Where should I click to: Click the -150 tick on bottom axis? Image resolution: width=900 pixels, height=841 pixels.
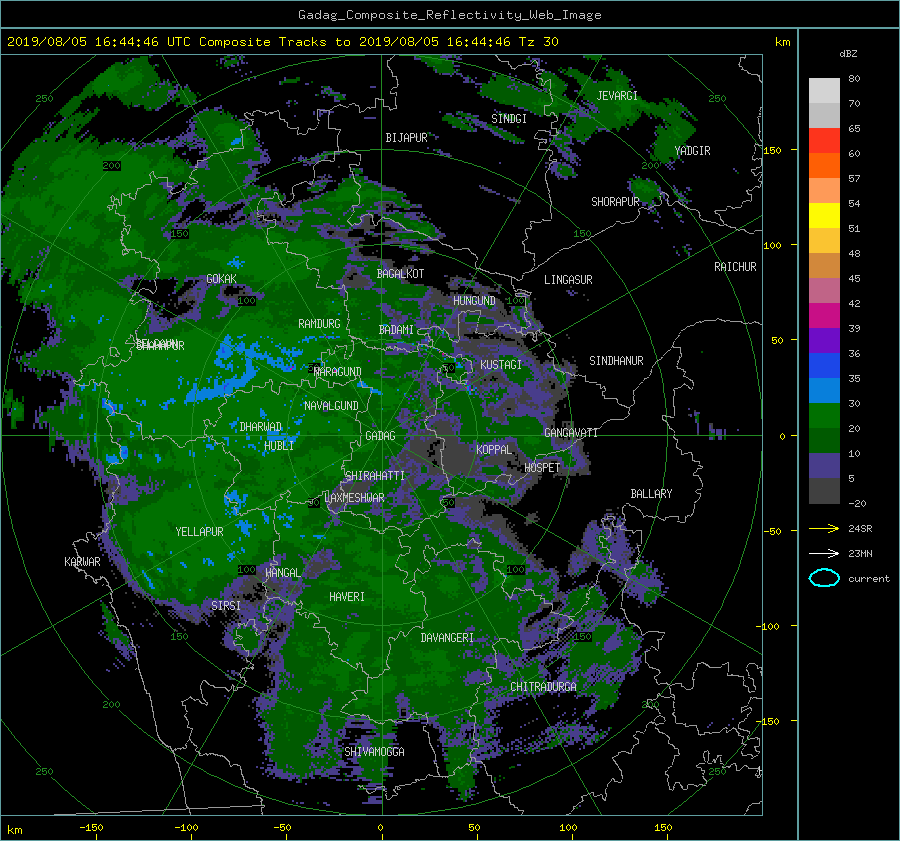point(91,828)
